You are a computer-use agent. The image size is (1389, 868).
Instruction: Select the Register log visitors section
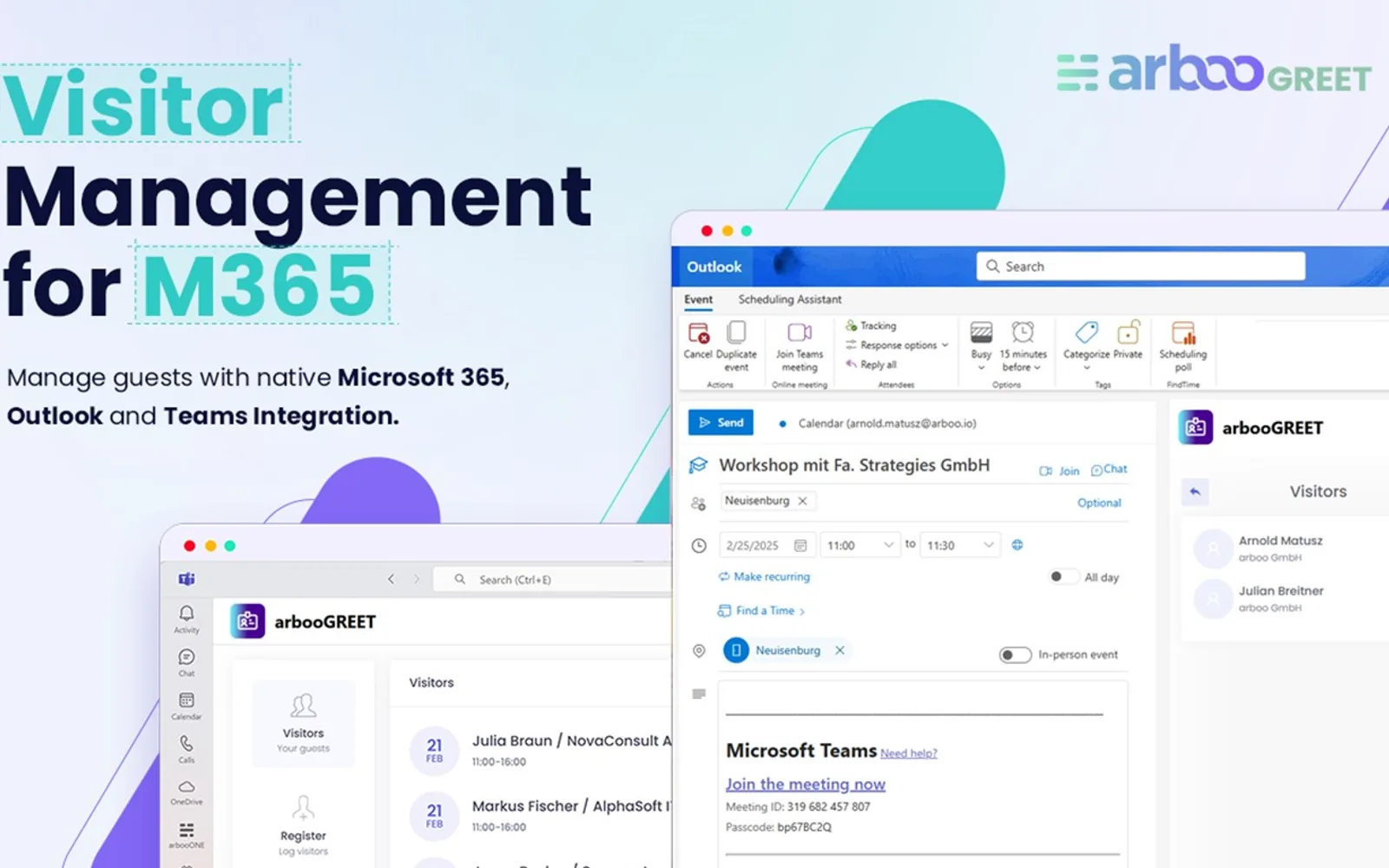click(303, 825)
